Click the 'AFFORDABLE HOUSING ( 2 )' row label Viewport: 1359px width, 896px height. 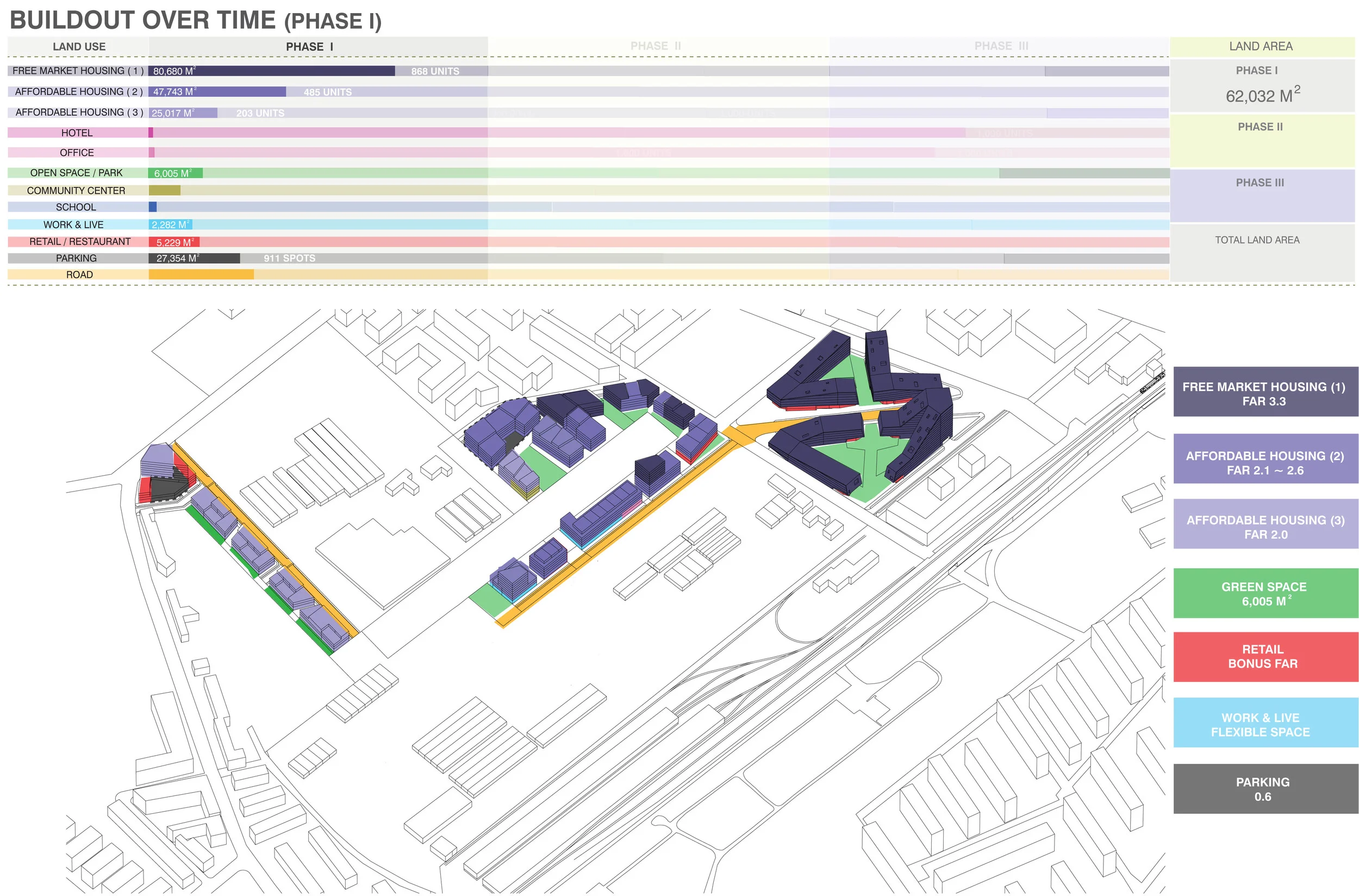(78, 91)
